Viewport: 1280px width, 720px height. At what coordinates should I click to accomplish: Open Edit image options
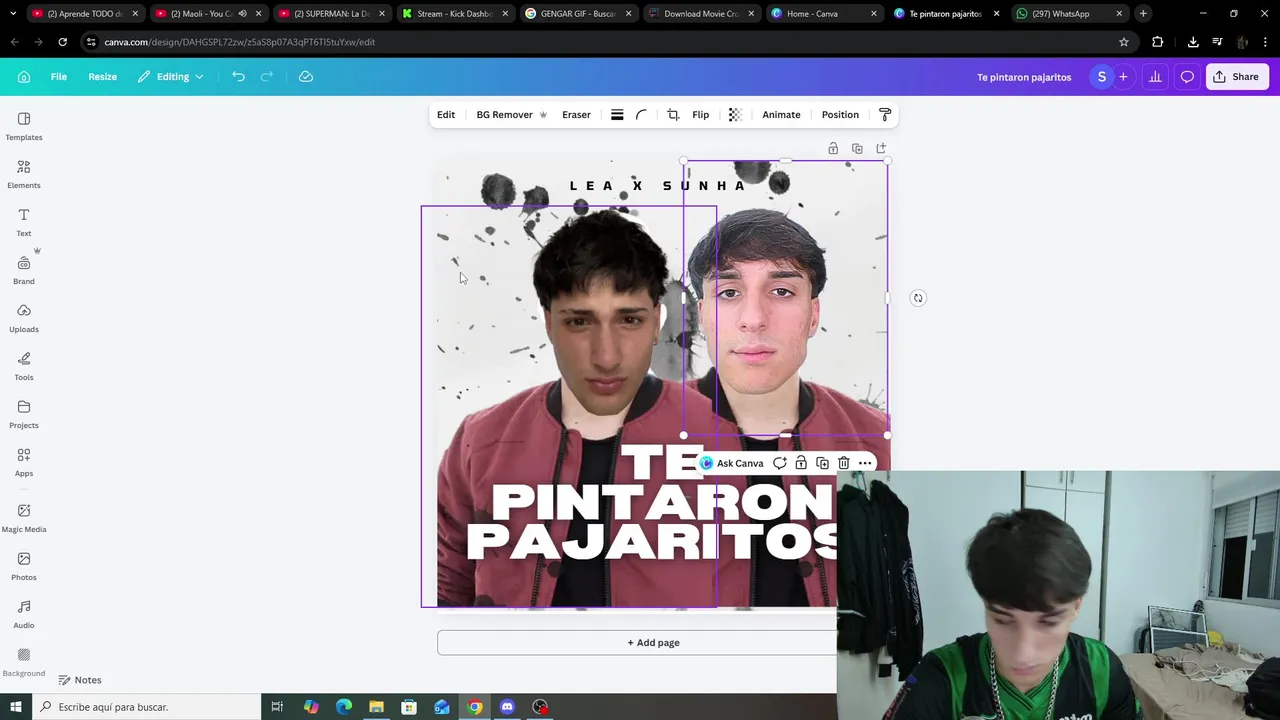pos(446,115)
